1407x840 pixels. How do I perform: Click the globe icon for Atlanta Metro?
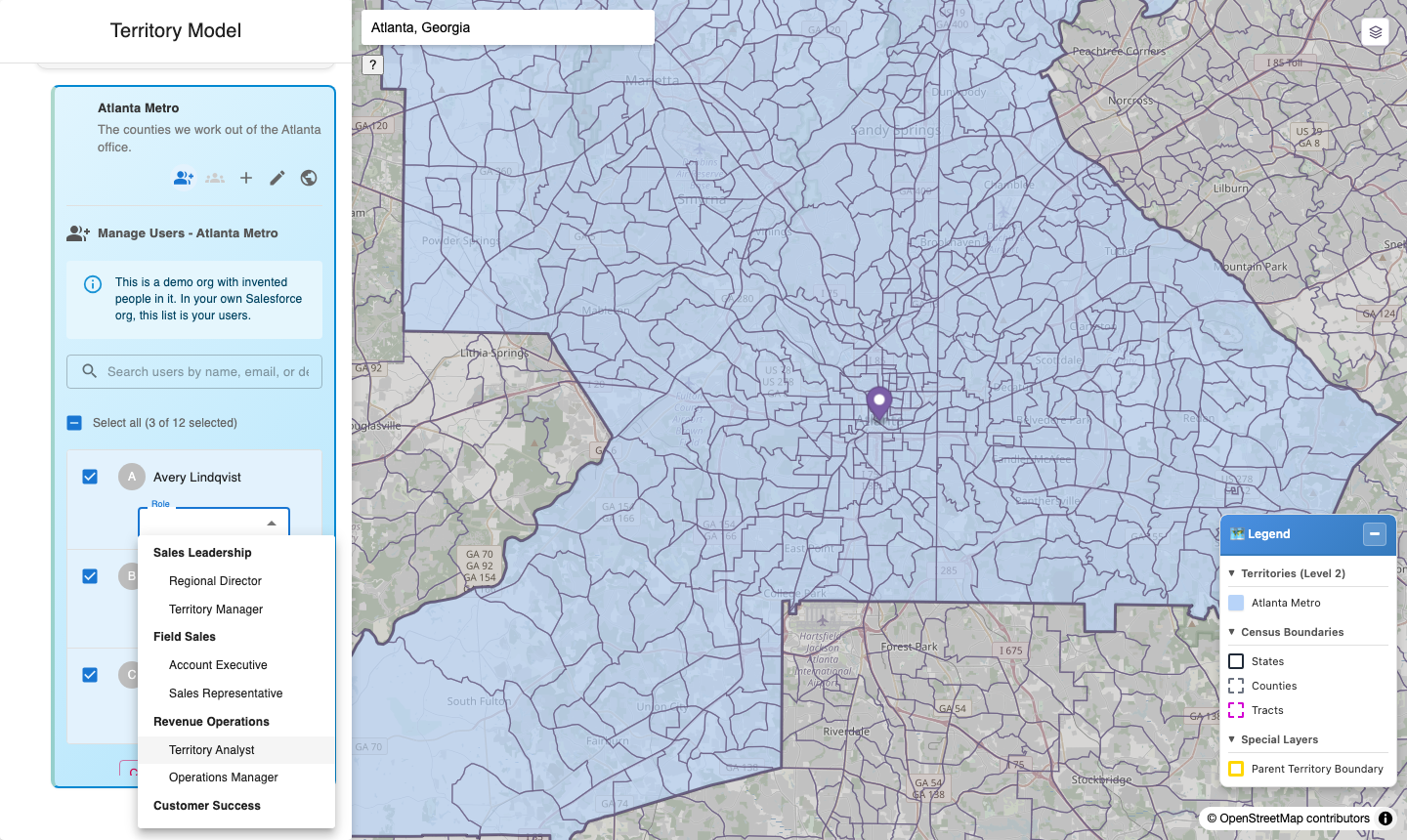point(309,178)
